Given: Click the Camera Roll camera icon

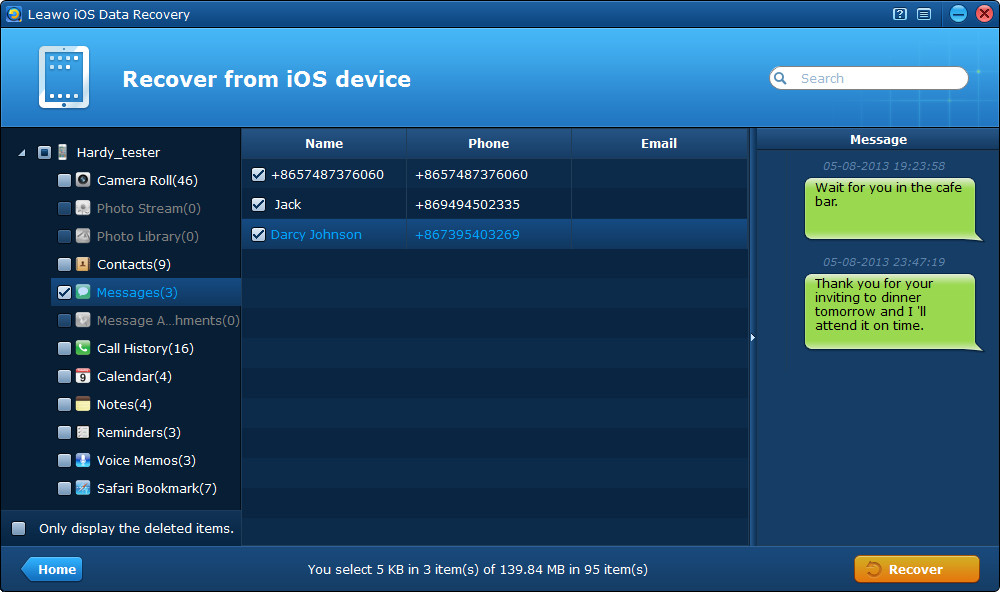Looking at the screenshot, I should coord(83,180).
